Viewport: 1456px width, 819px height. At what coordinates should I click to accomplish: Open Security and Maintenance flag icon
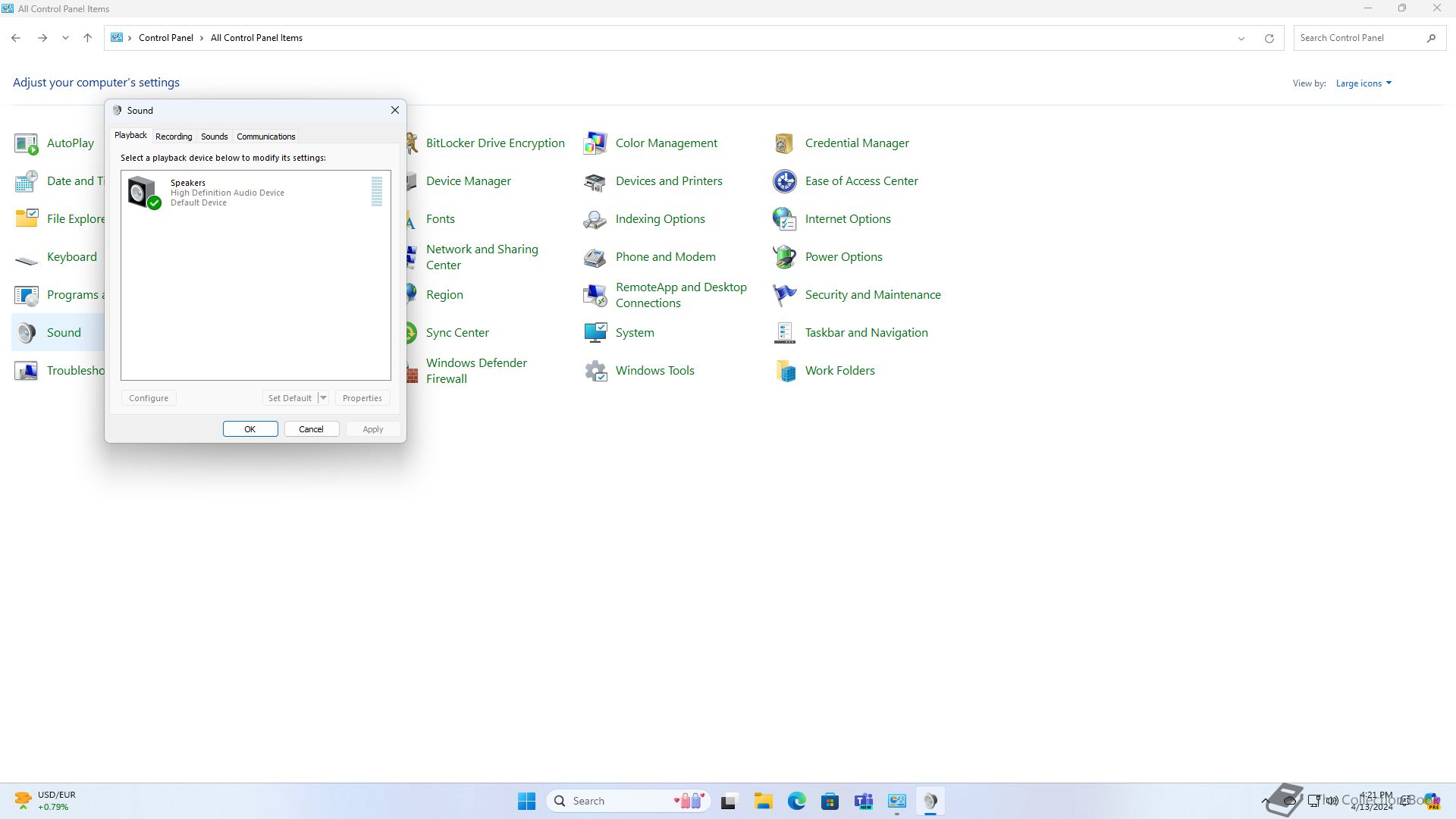[785, 295]
